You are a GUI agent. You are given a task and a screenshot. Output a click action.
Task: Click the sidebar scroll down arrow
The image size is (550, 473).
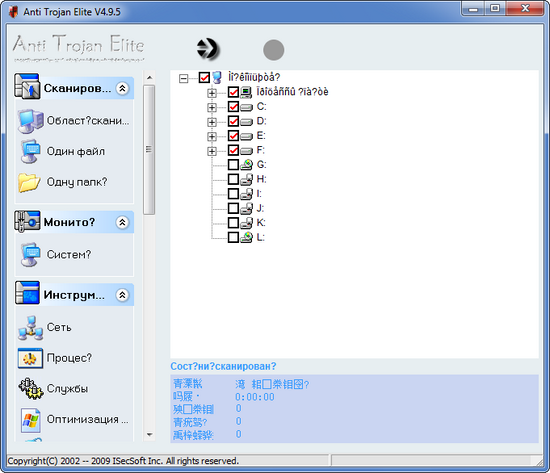[149, 435]
